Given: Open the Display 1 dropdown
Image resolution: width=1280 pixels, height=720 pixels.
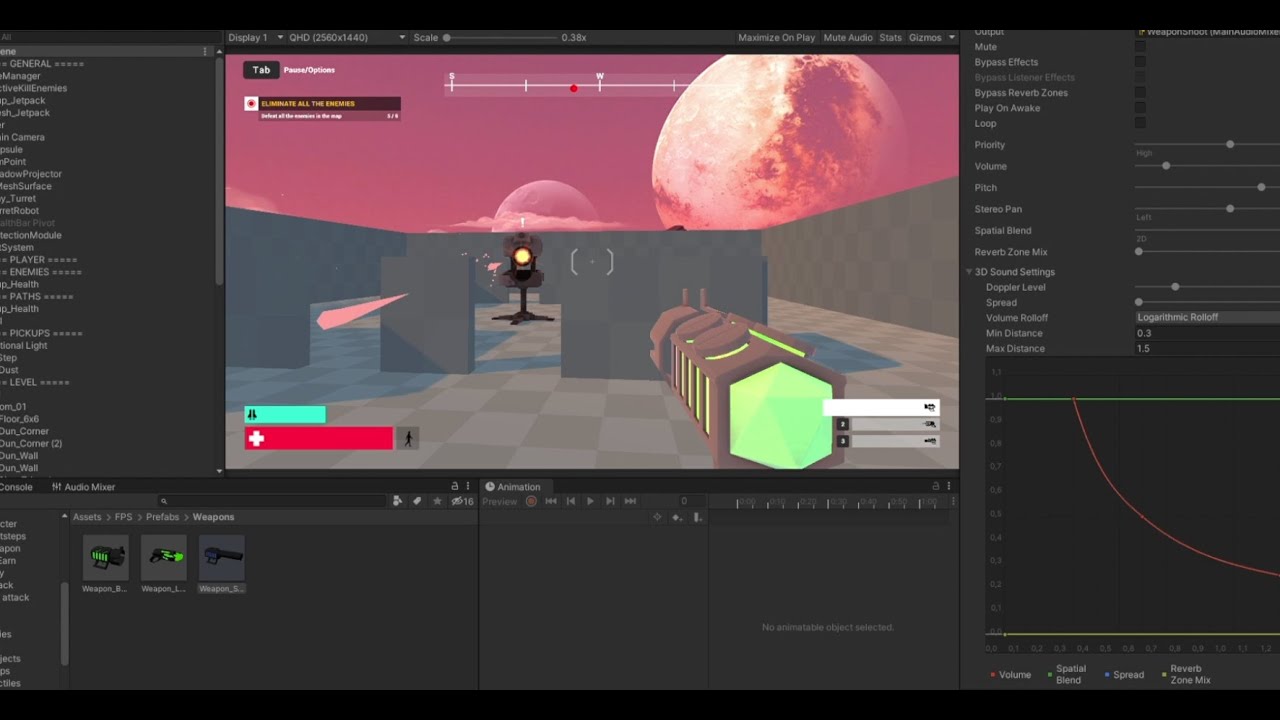Looking at the screenshot, I should (256, 37).
